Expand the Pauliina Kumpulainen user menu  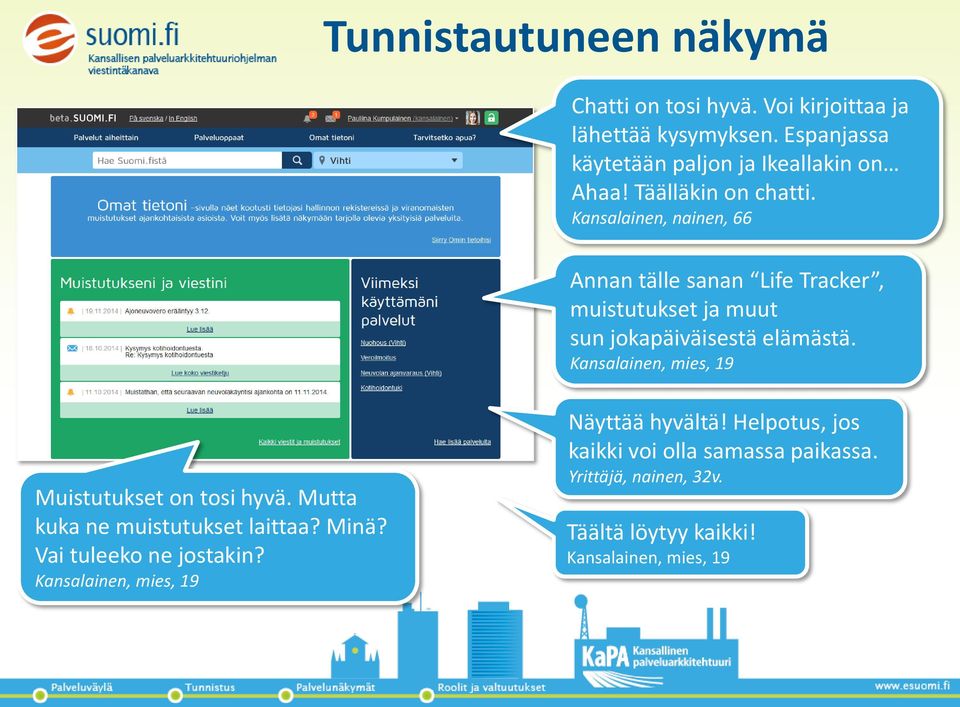click(x=402, y=118)
